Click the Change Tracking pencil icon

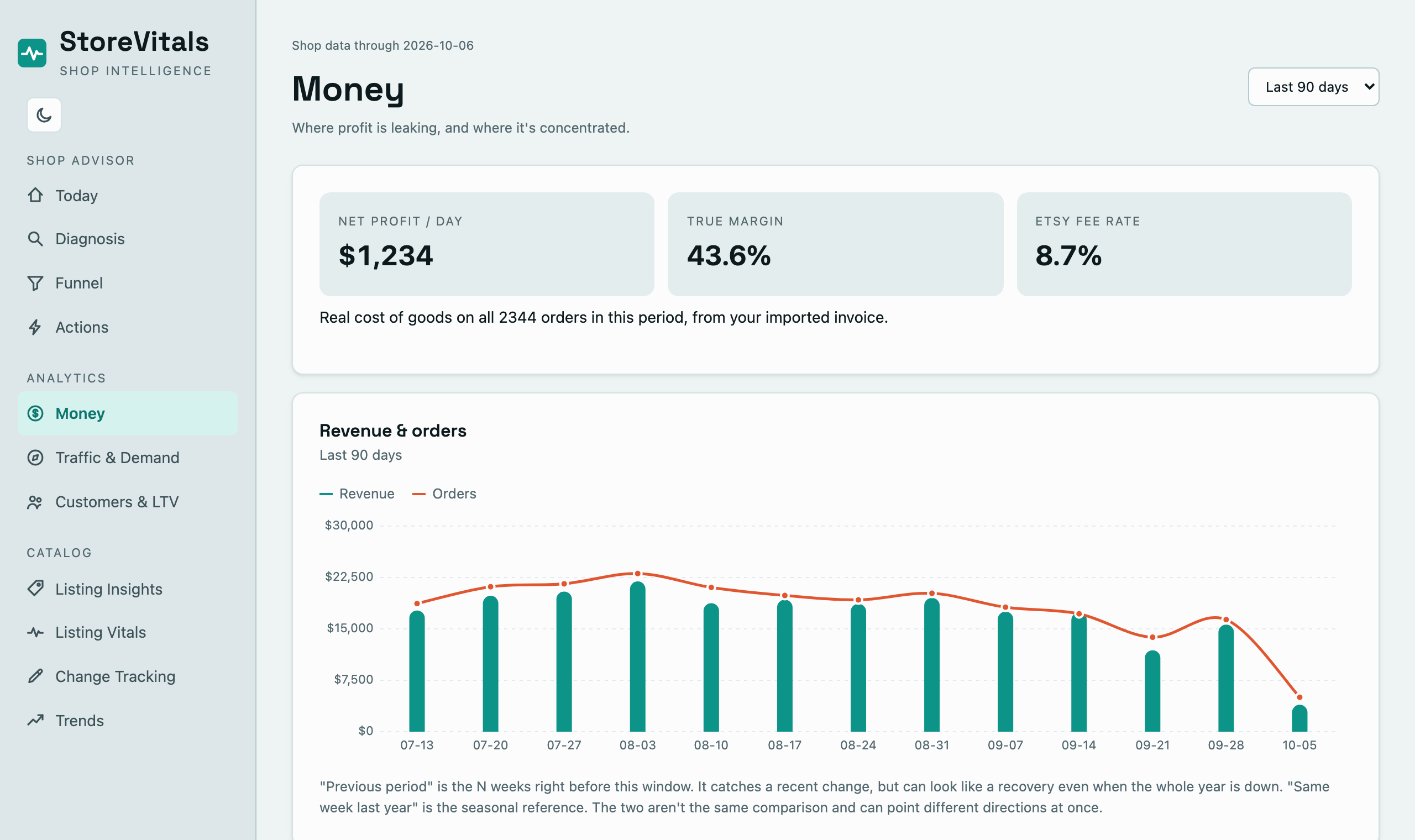point(35,676)
